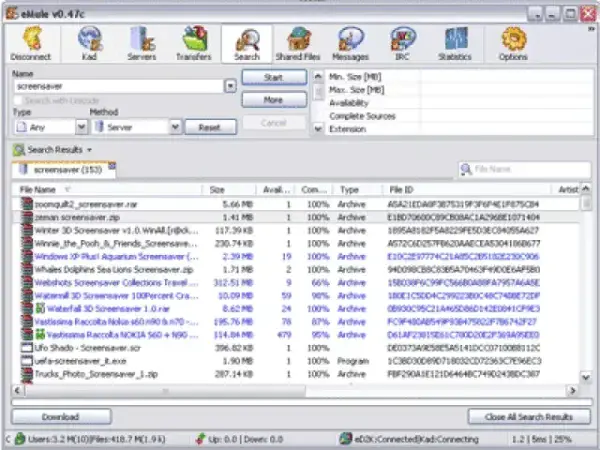600x450 pixels.
Task: Click the Availability parameter row
Action: [x=459, y=103]
